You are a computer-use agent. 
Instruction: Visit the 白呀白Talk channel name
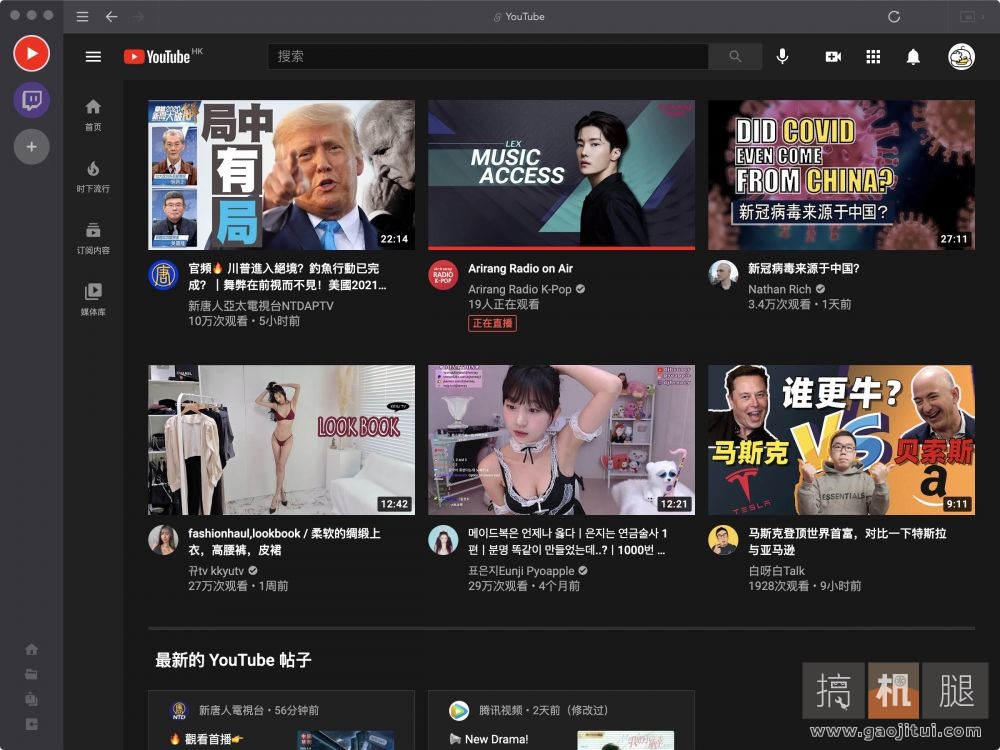coord(776,571)
